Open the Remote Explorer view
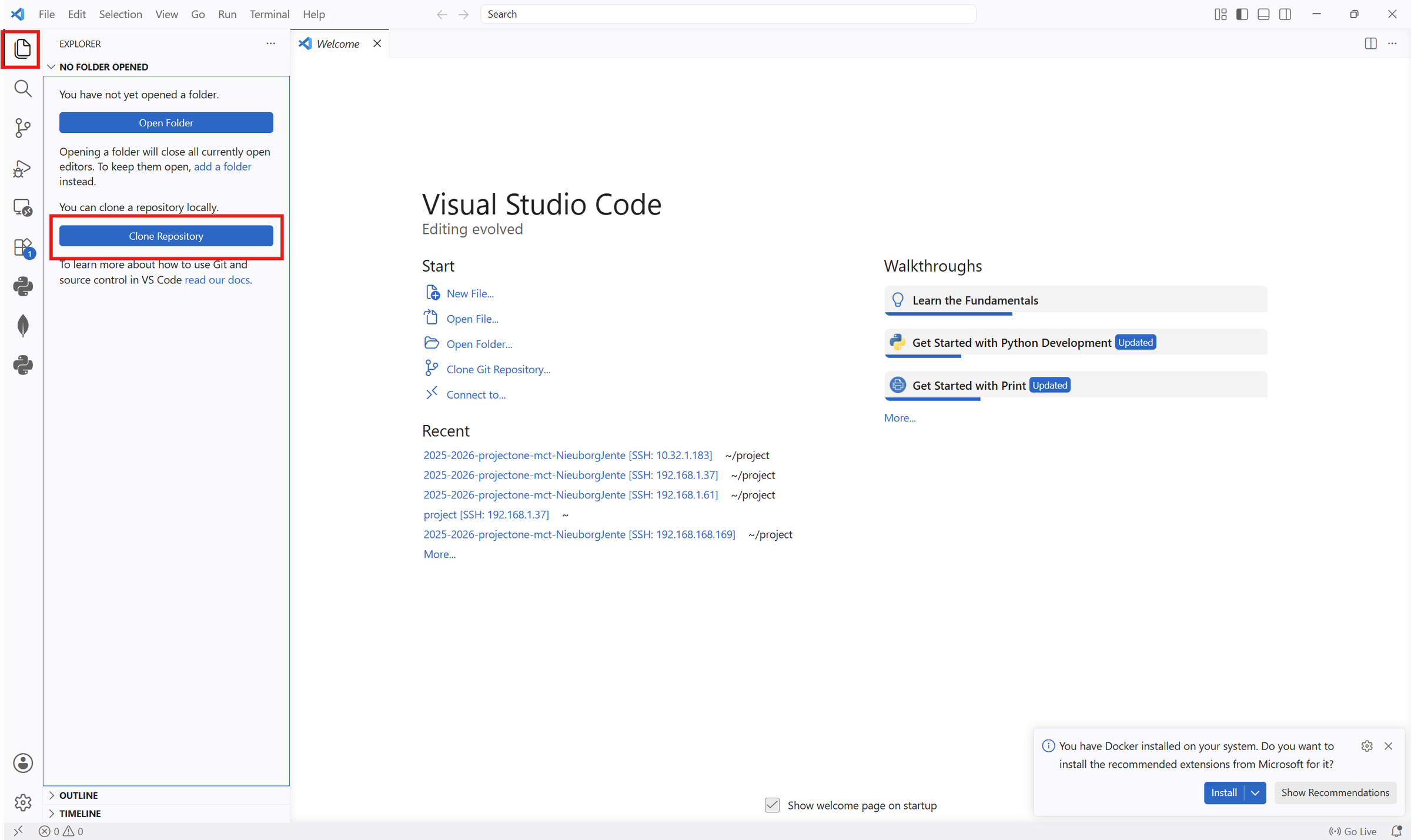This screenshot has width=1411, height=840. click(x=23, y=208)
